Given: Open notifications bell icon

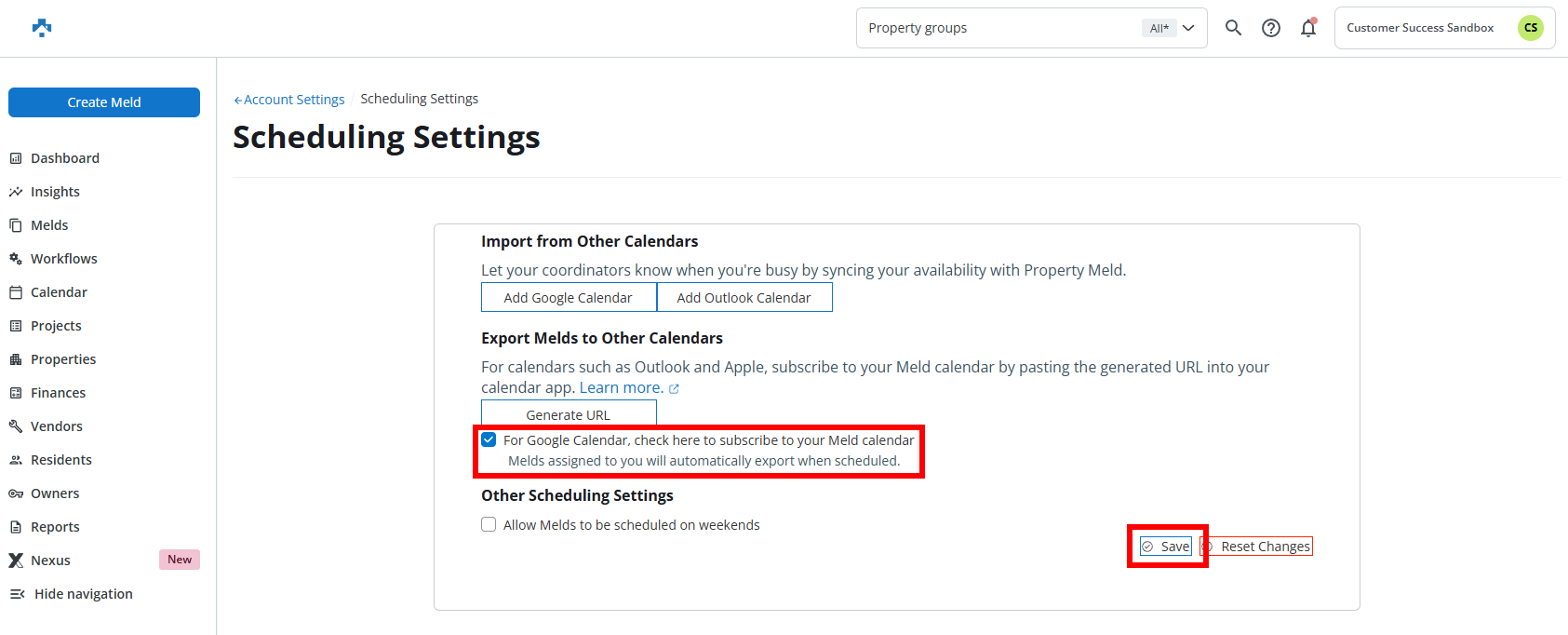Looking at the screenshot, I should click(x=1308, y=28).
